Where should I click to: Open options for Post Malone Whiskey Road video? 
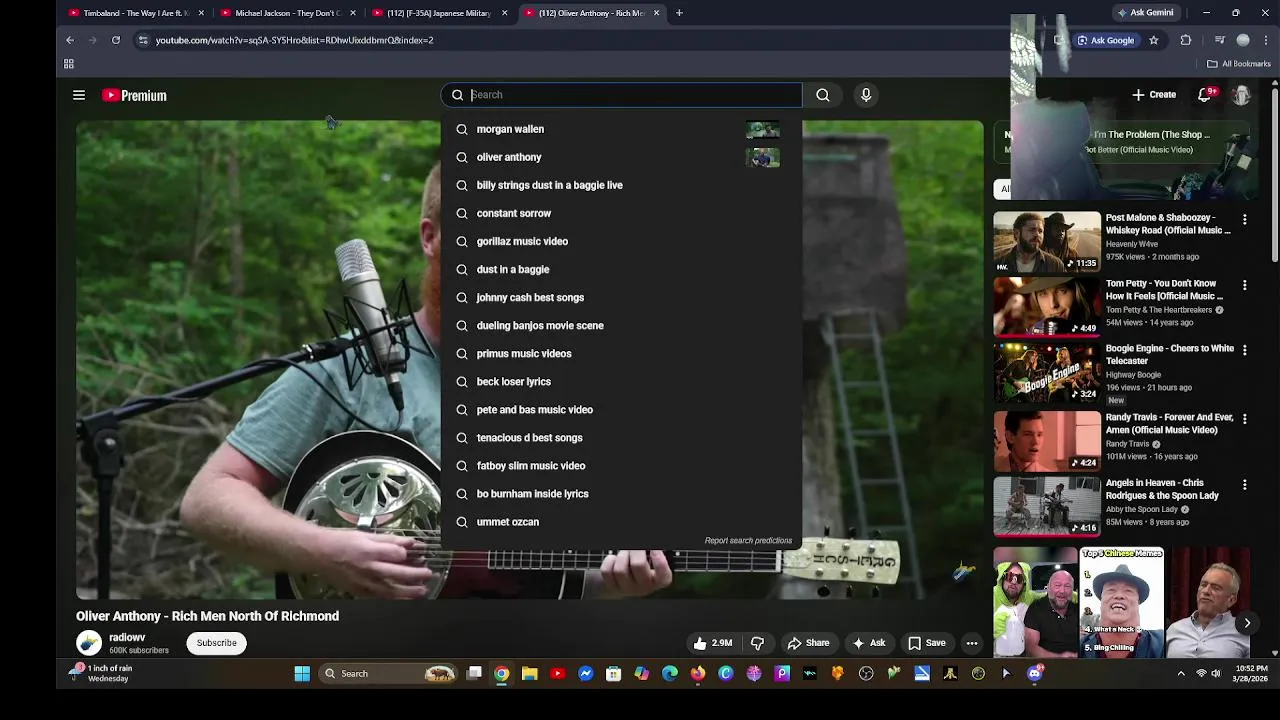click(x=1244, y=219)
